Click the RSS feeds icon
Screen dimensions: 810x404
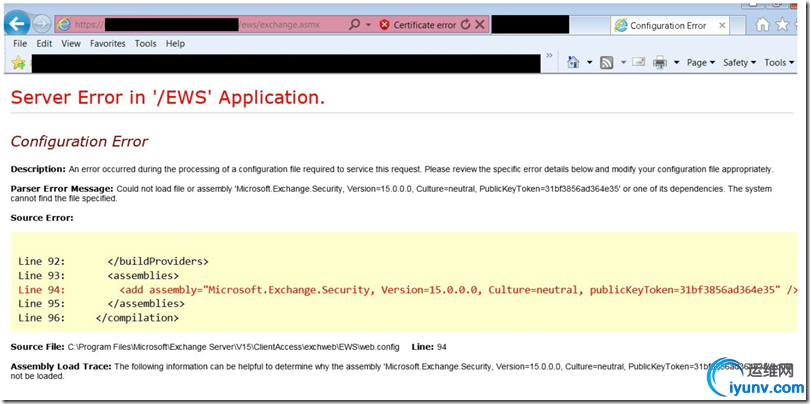point(606,63)
